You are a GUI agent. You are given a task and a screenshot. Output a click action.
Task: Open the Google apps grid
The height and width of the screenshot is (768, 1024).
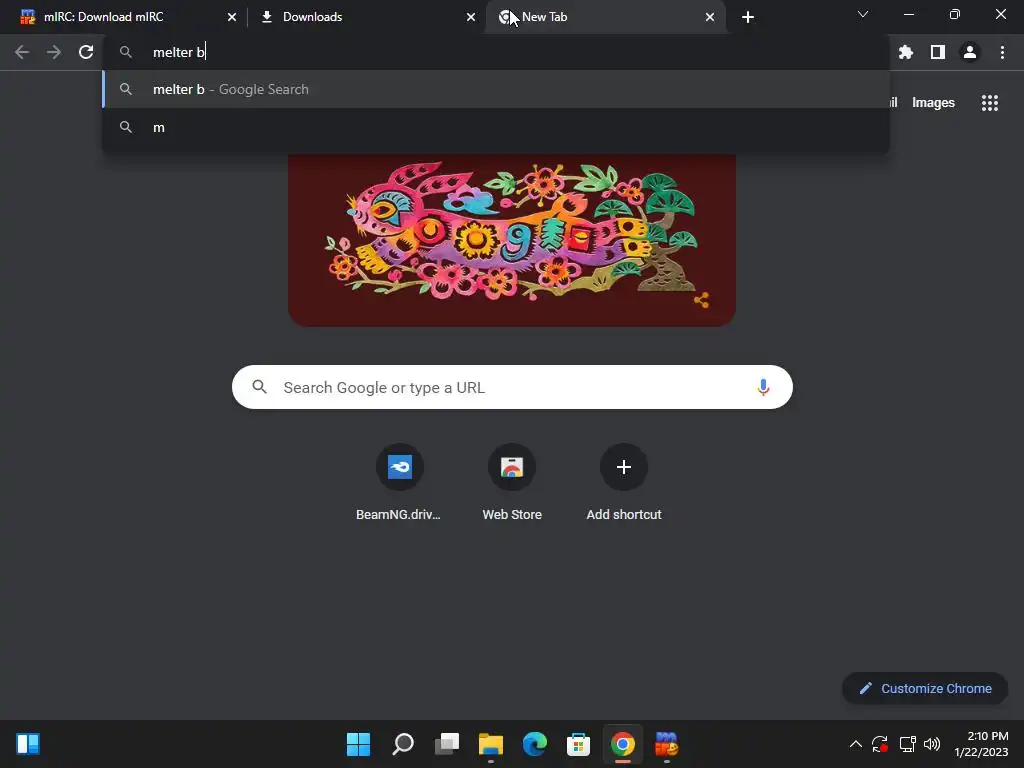click(x=989, y=103)
